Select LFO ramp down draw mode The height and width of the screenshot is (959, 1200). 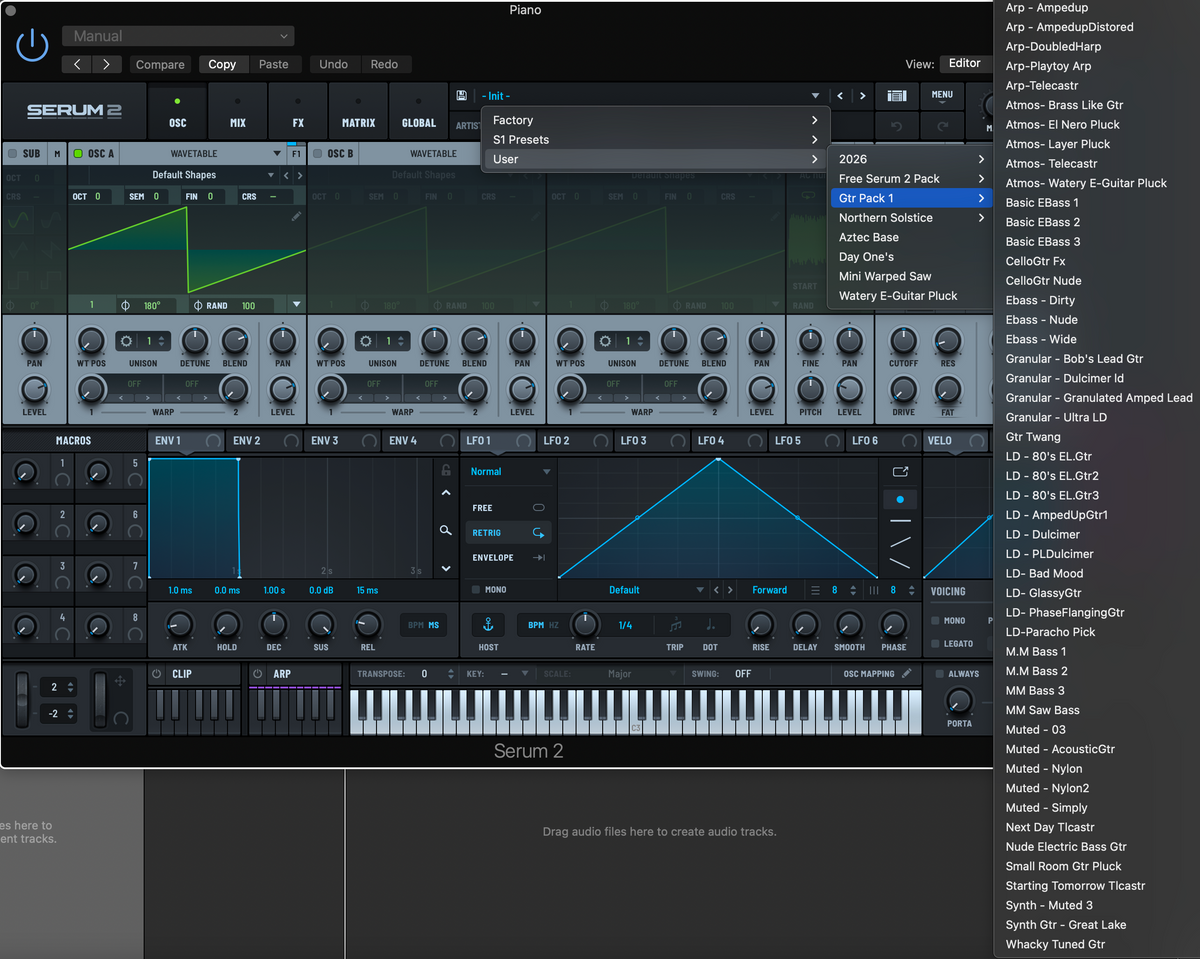pos(900,563)
